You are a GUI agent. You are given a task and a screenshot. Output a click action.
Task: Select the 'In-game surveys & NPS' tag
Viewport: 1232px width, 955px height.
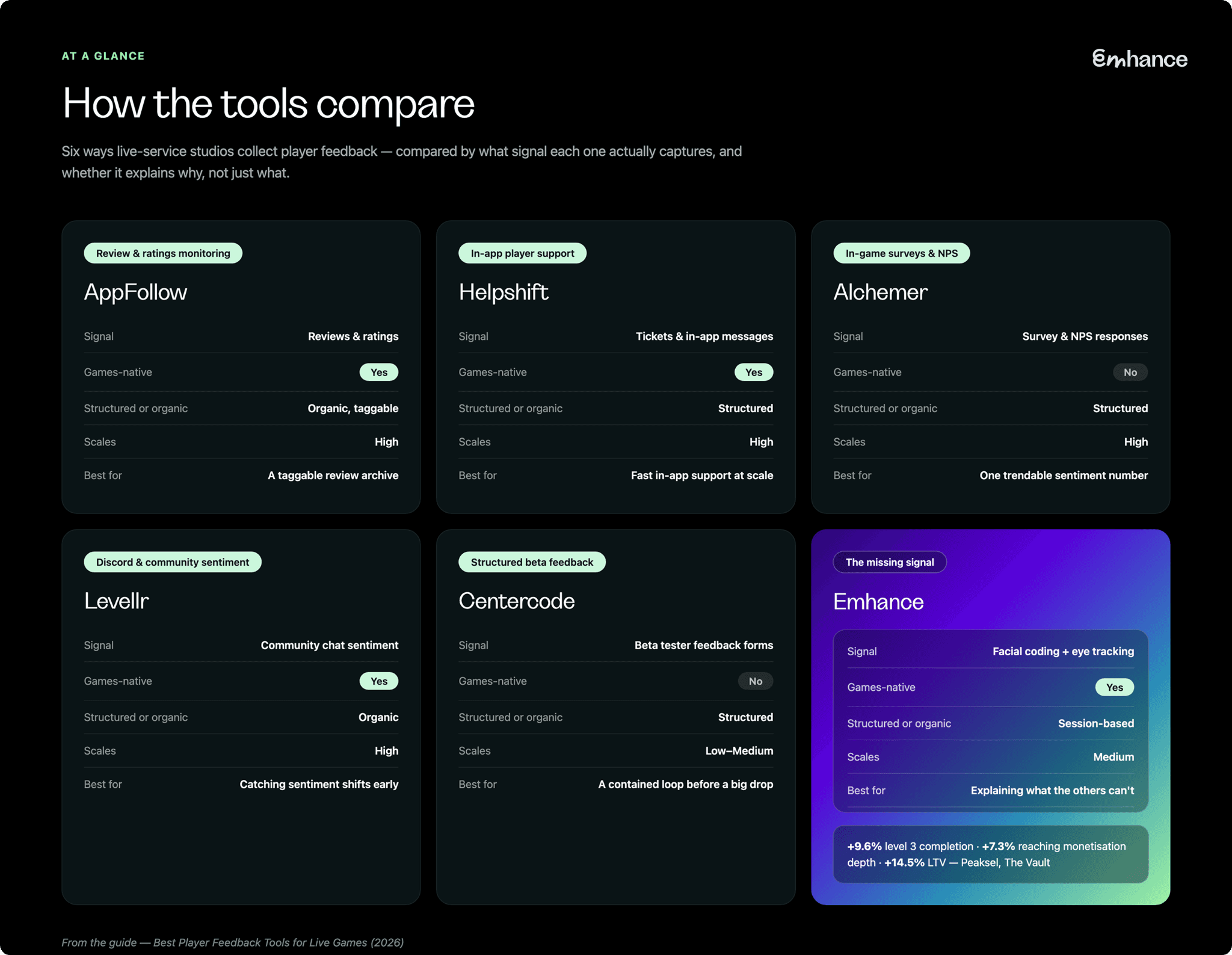tap(901, 253)
